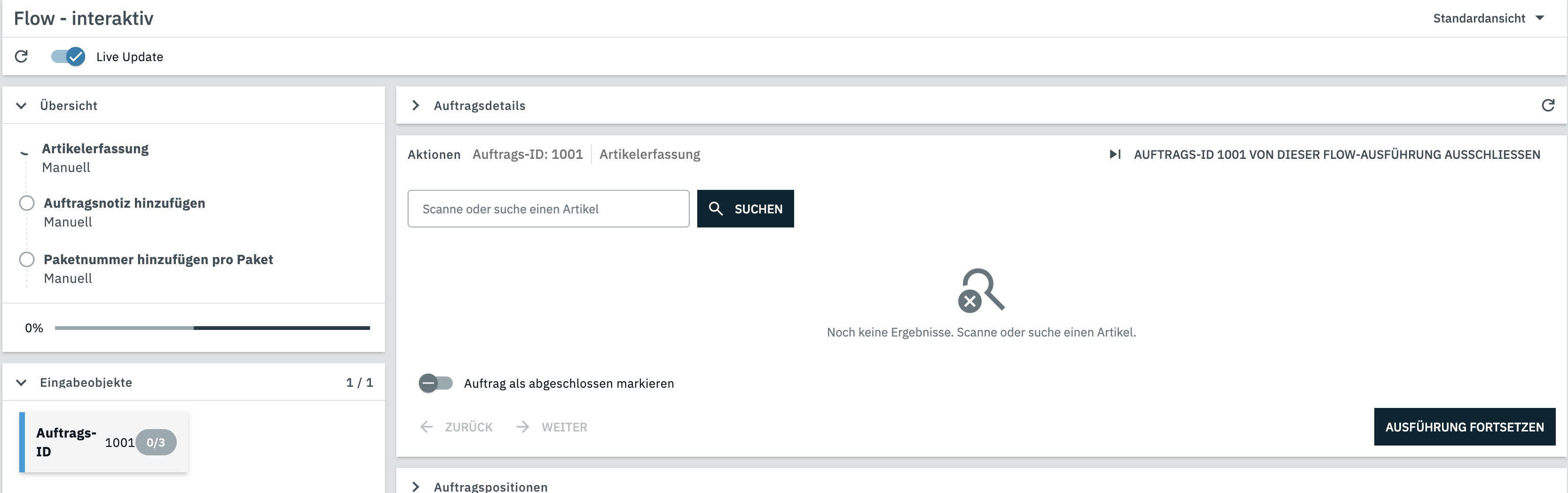This screenshot has height=493, width=1568.
Task: Click the skip icon before AUFTRAGS-ID 1001 exclusion
Action: [x=1114, y=155]
